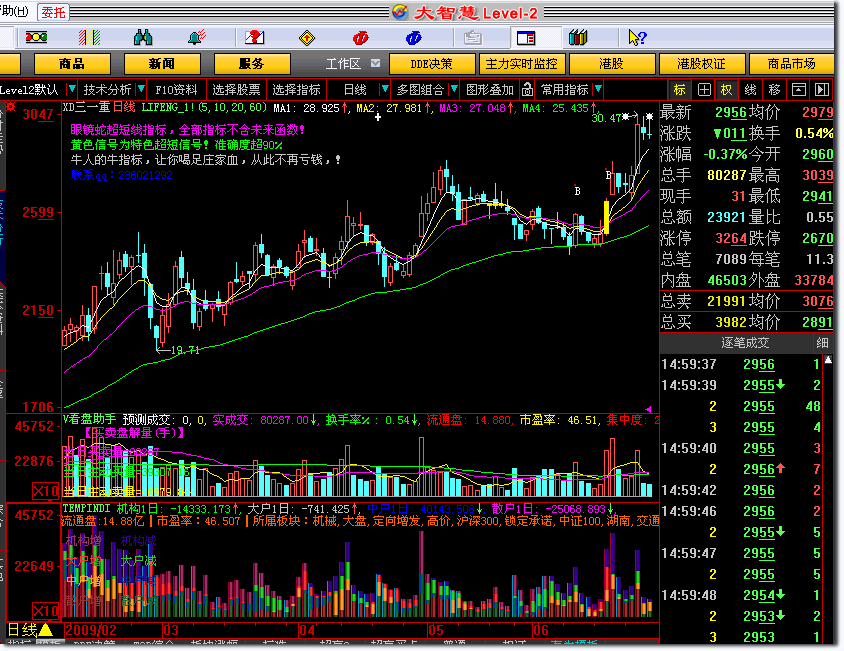Click the X10 scale box in the TEMPINDI panel
The height and width of the screenshot is (651, 844).
(x=46, y=611)
